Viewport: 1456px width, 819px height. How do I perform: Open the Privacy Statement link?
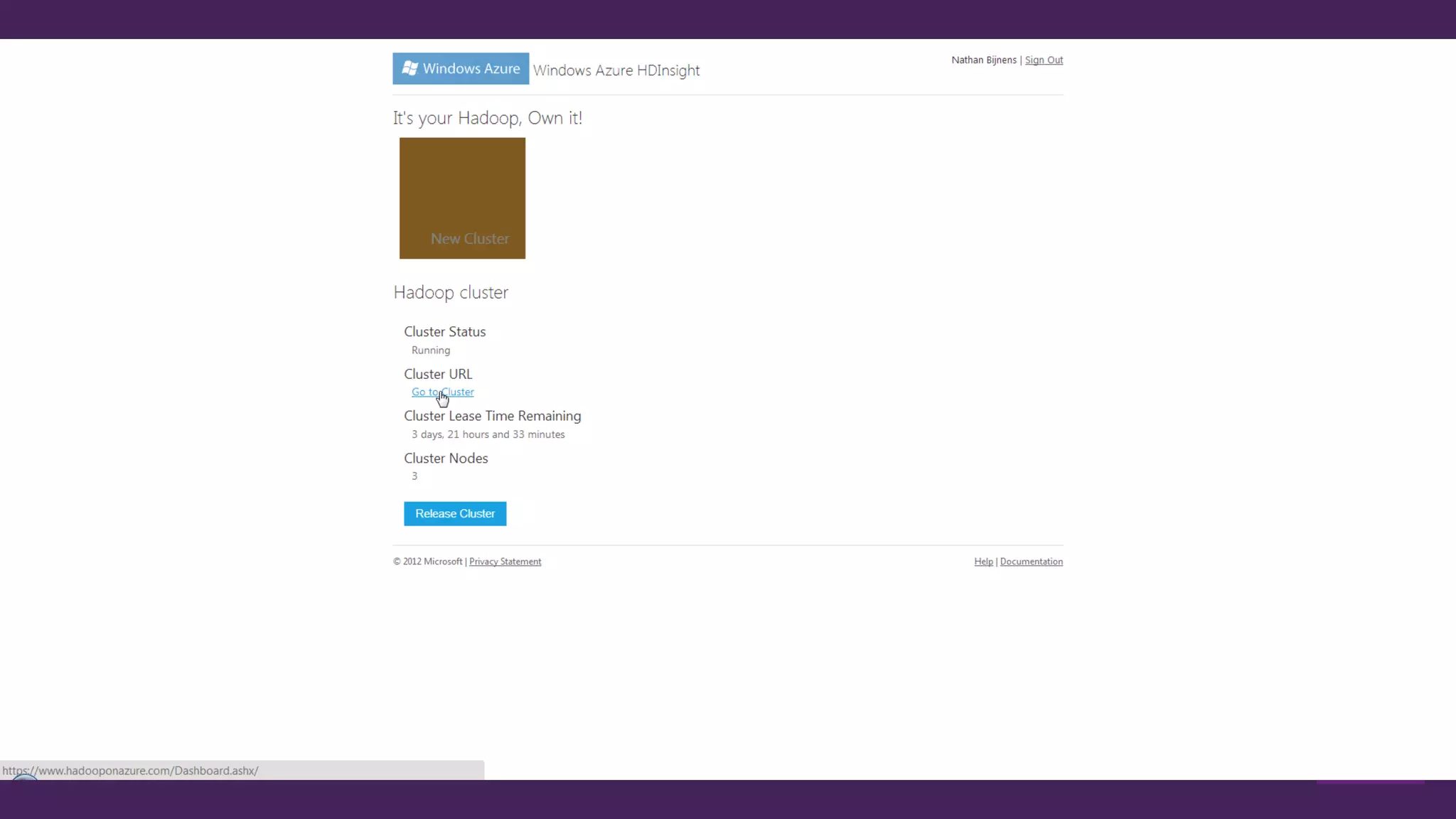click(505, 562)
